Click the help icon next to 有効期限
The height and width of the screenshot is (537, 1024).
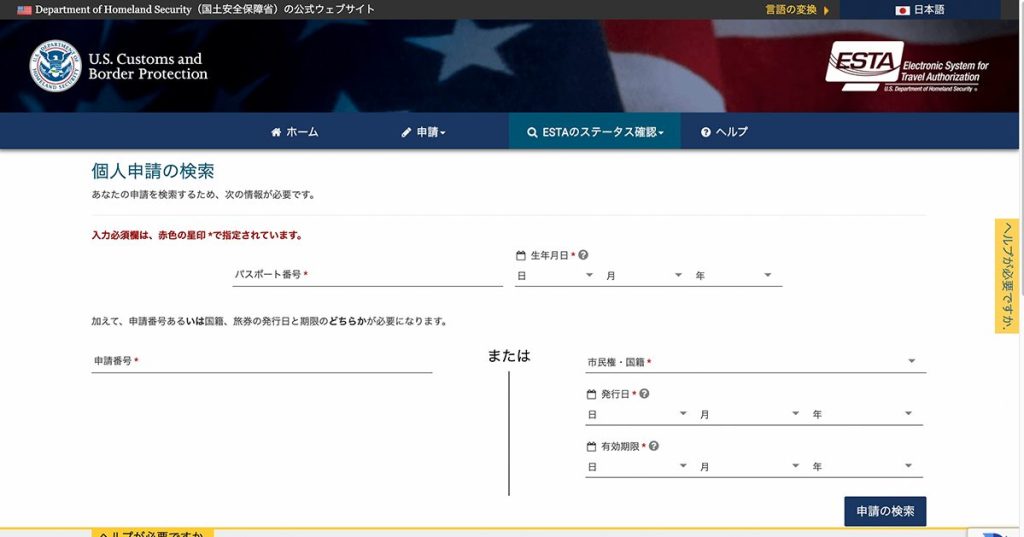tap(654, 446)
